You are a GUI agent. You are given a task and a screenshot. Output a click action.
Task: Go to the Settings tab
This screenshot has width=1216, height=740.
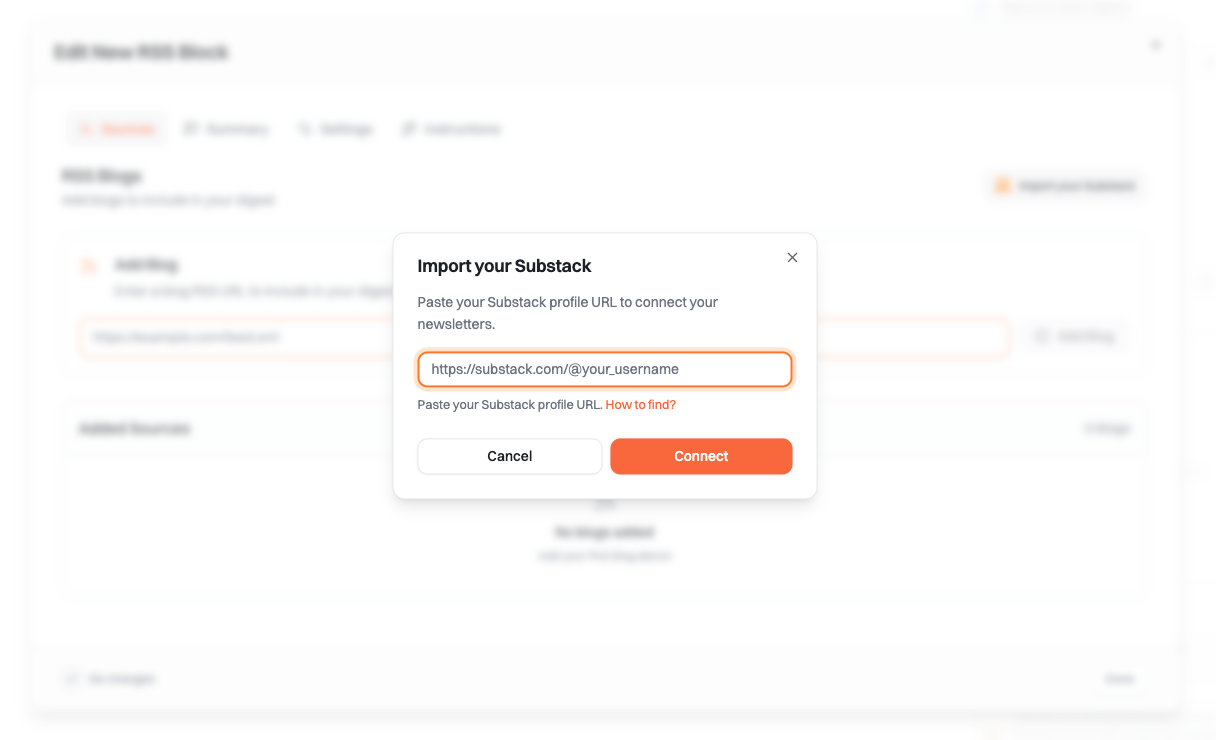coord(335,129)
